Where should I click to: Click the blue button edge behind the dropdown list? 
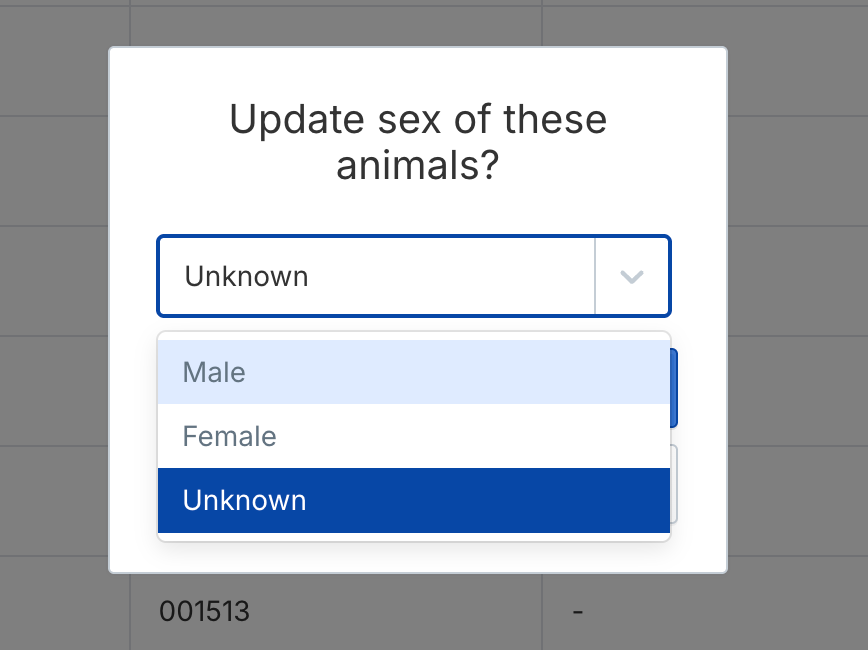[674, 388]
